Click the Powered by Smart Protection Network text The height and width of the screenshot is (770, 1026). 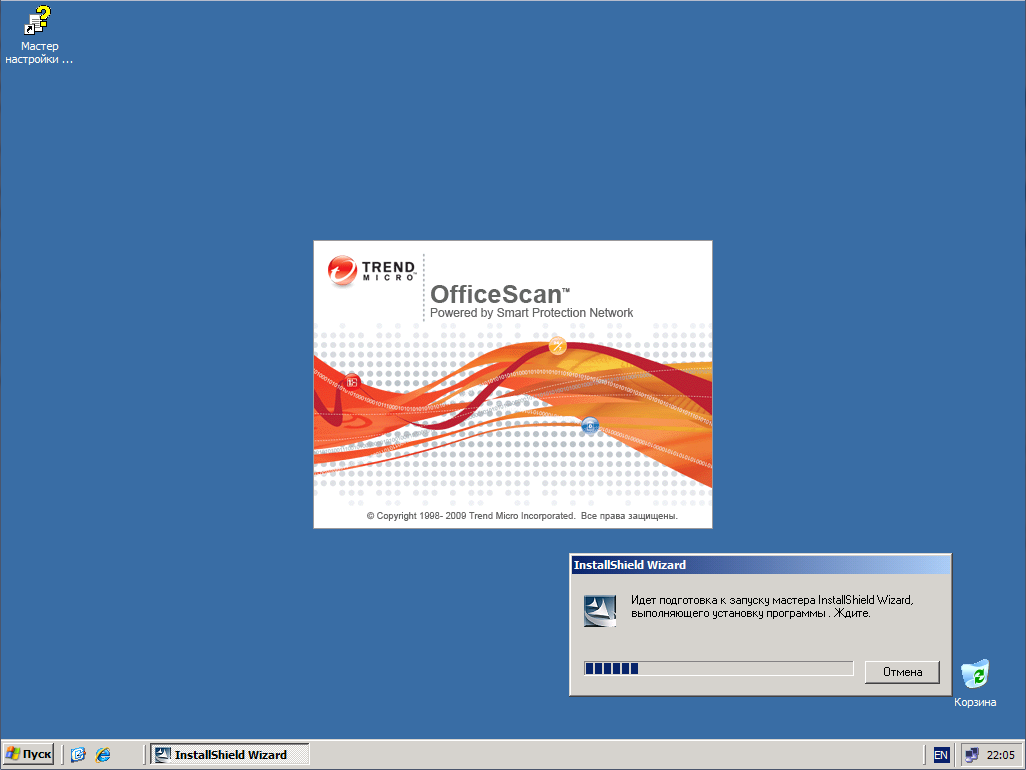[x=531, y=313]
